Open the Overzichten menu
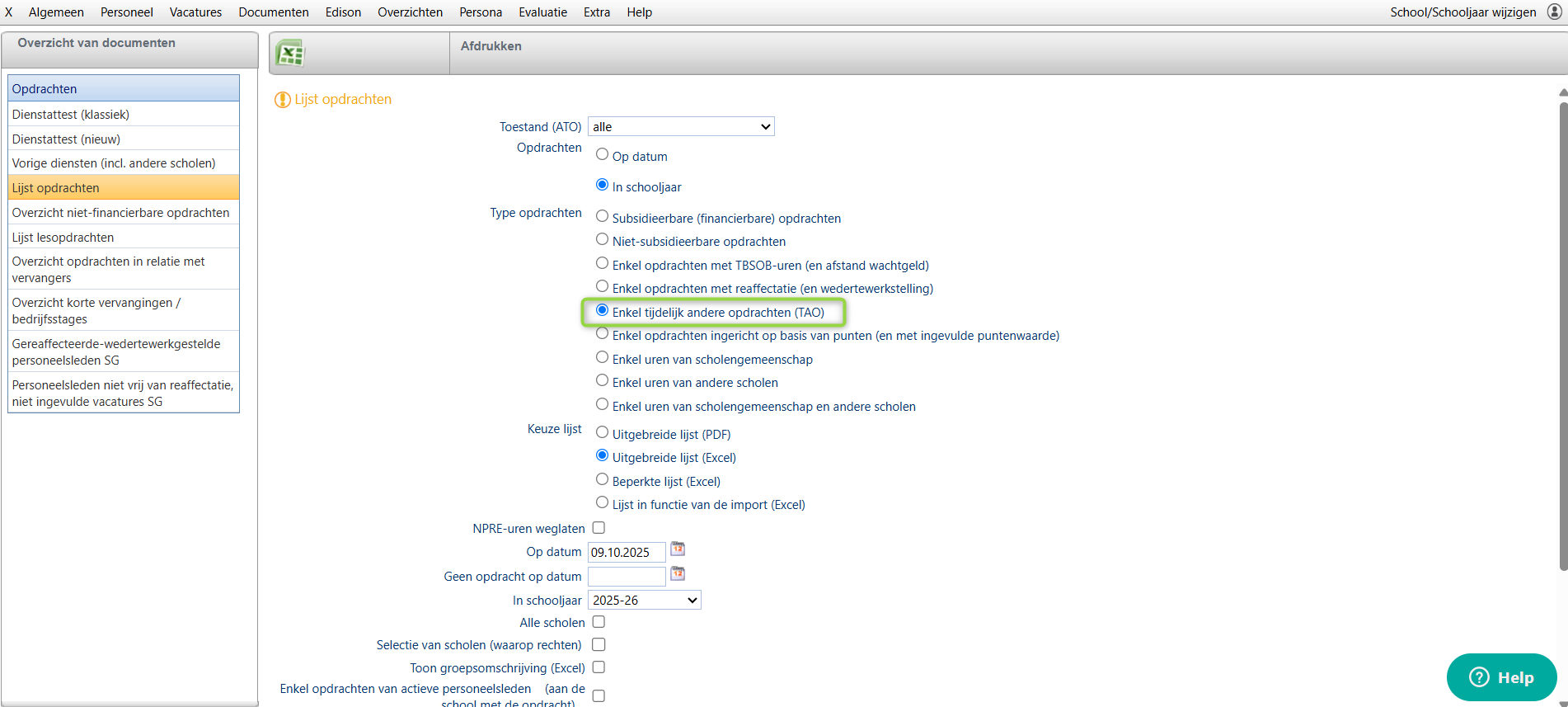Viewport: 1568px width, 707px height. (x=410, y=12)
